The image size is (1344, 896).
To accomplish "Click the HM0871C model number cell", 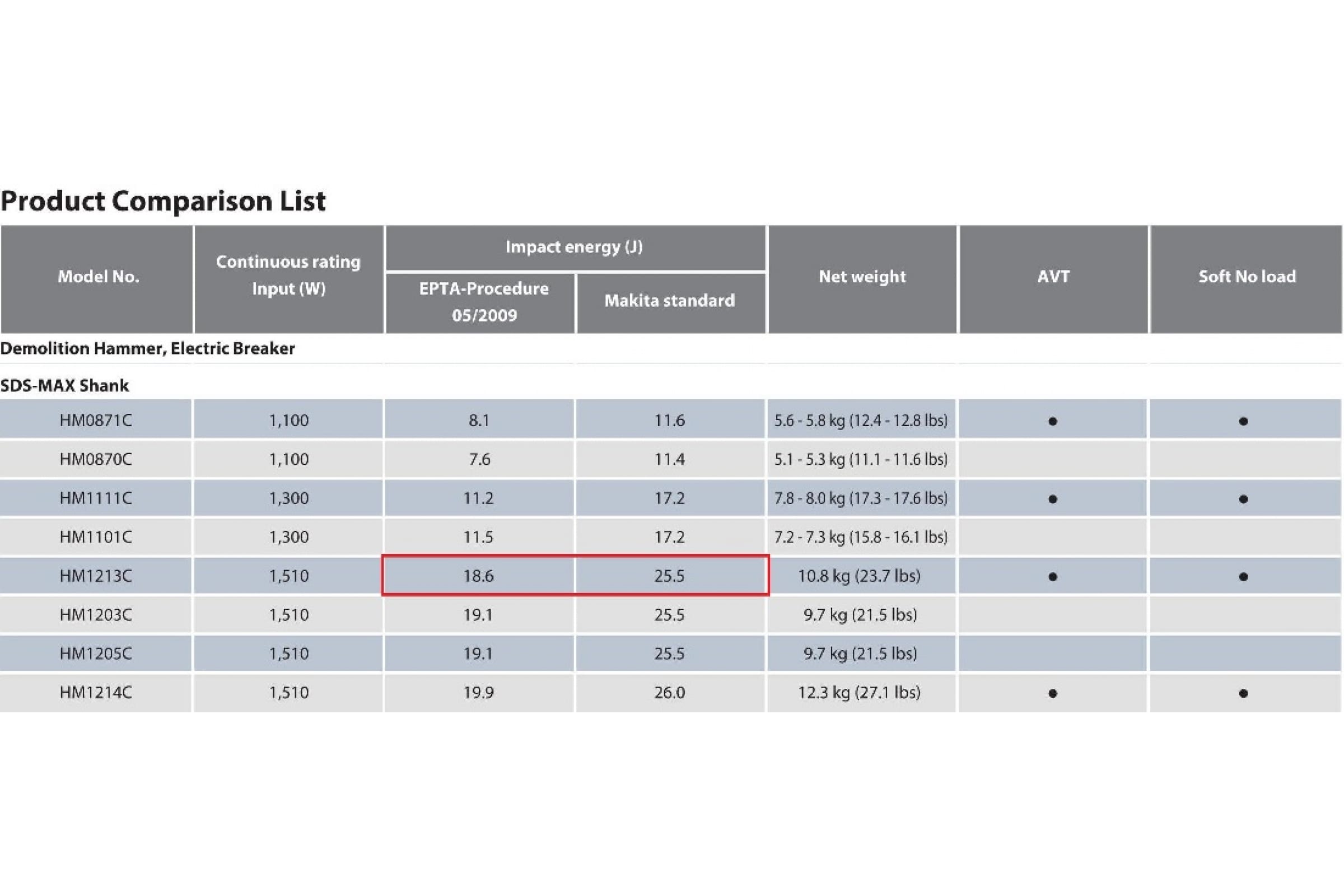I will click(95, 421).
